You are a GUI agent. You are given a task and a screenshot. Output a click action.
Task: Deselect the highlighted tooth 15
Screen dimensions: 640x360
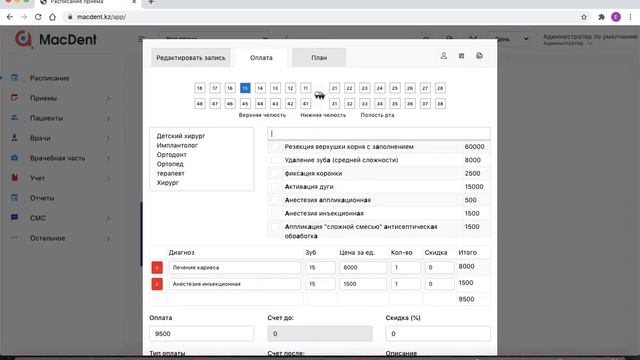(245, 88)
